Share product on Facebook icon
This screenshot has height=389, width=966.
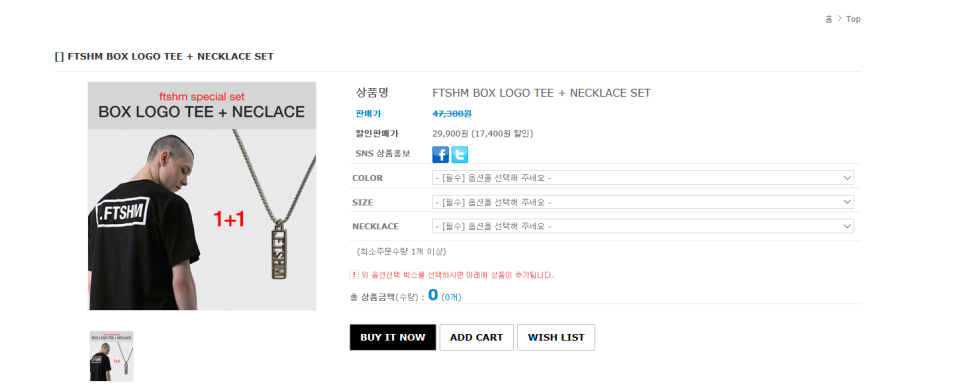point(440,154)
